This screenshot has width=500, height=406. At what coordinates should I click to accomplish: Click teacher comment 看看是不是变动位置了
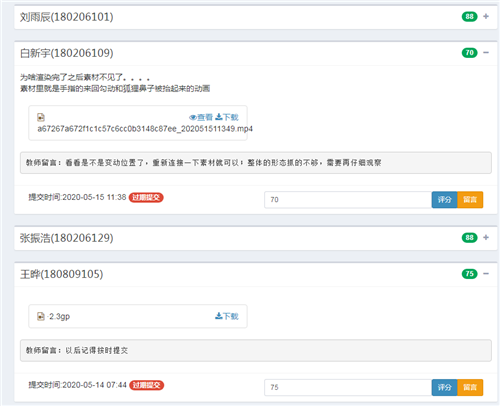click(x=204, y=163)
